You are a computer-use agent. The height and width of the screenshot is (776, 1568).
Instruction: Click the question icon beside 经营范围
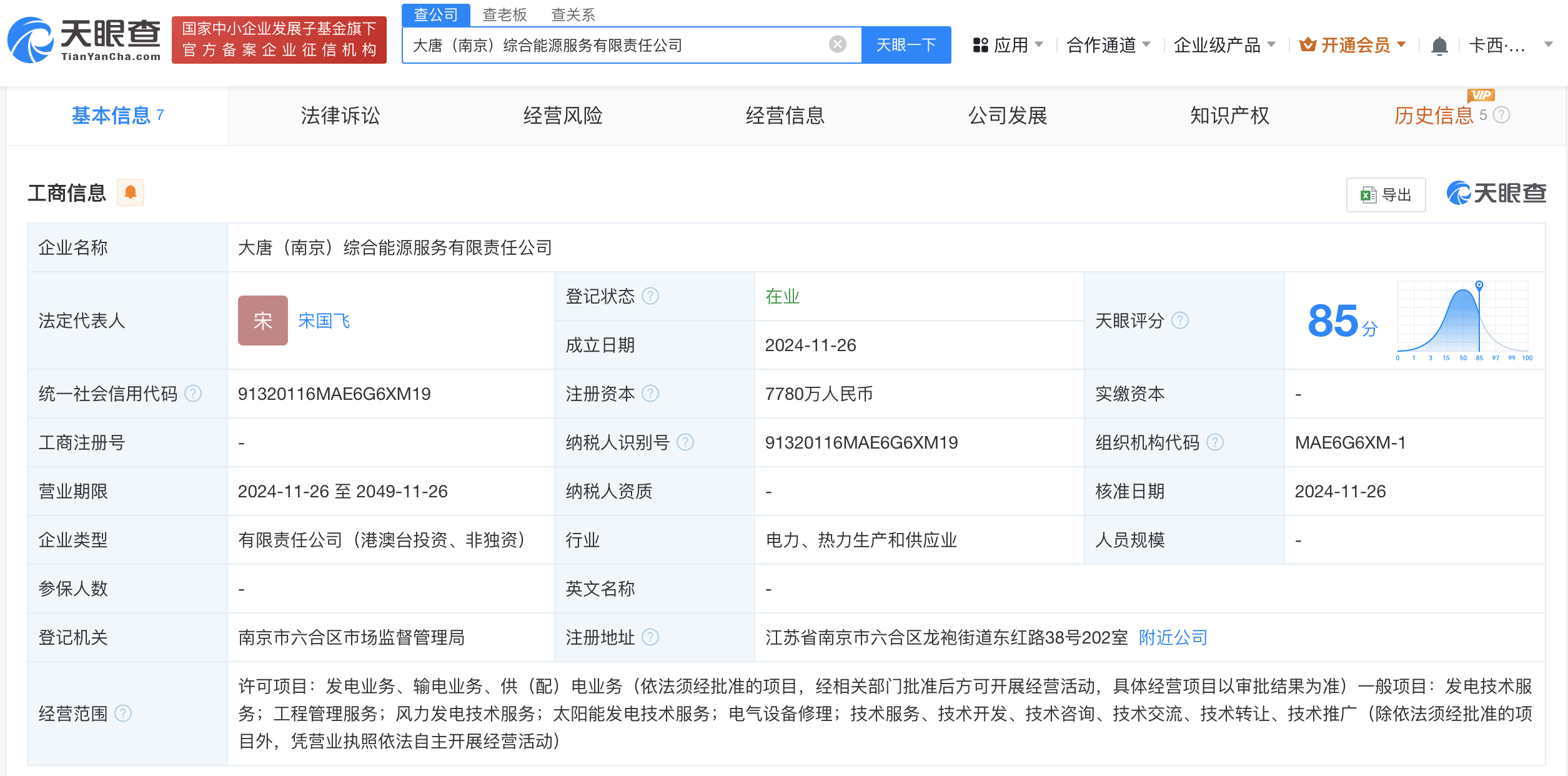123,714
